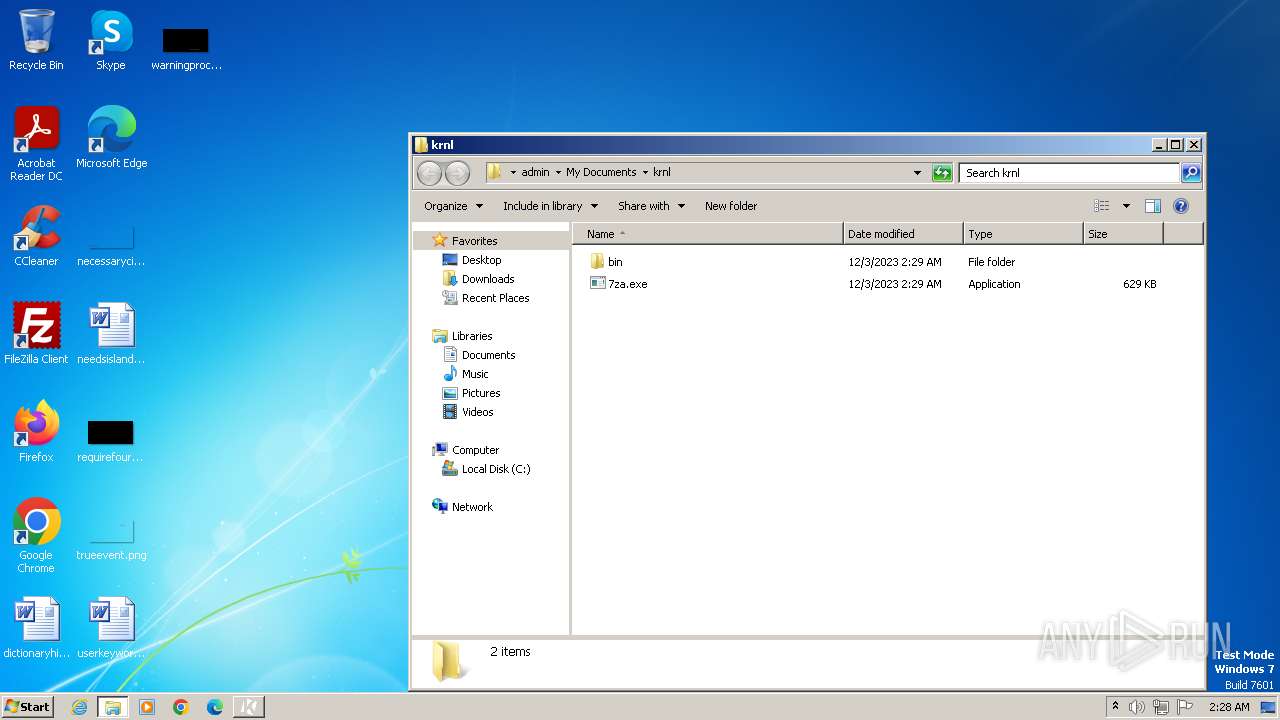Sort by the Type column header
Screen dimensions: 1280x720
pyautogui.click(x=1023, y=234)
